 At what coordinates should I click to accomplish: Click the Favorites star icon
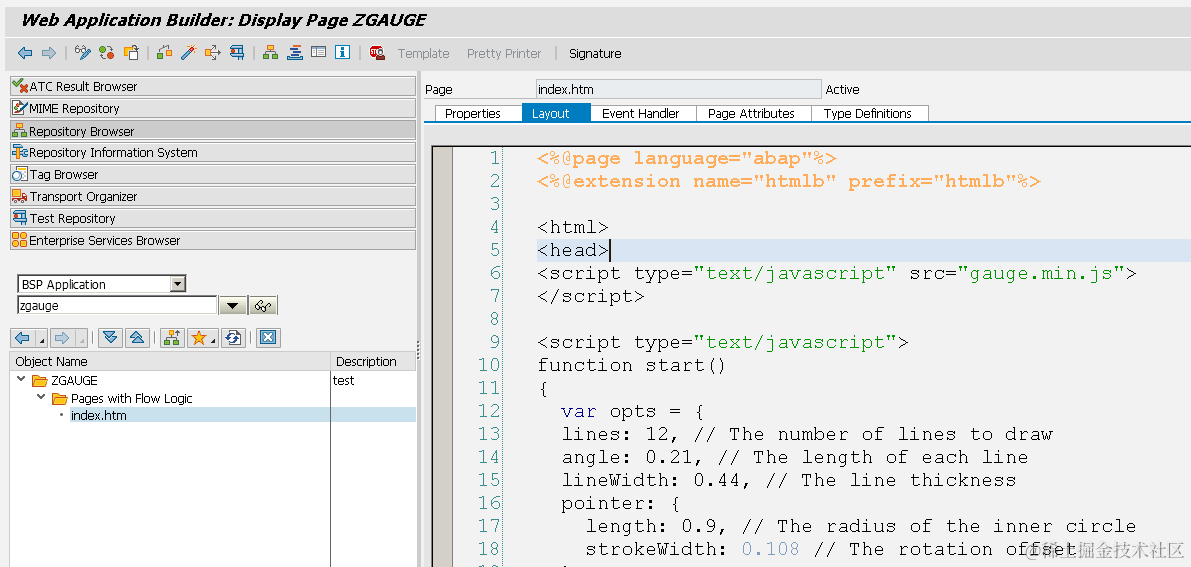click(198, 337)
